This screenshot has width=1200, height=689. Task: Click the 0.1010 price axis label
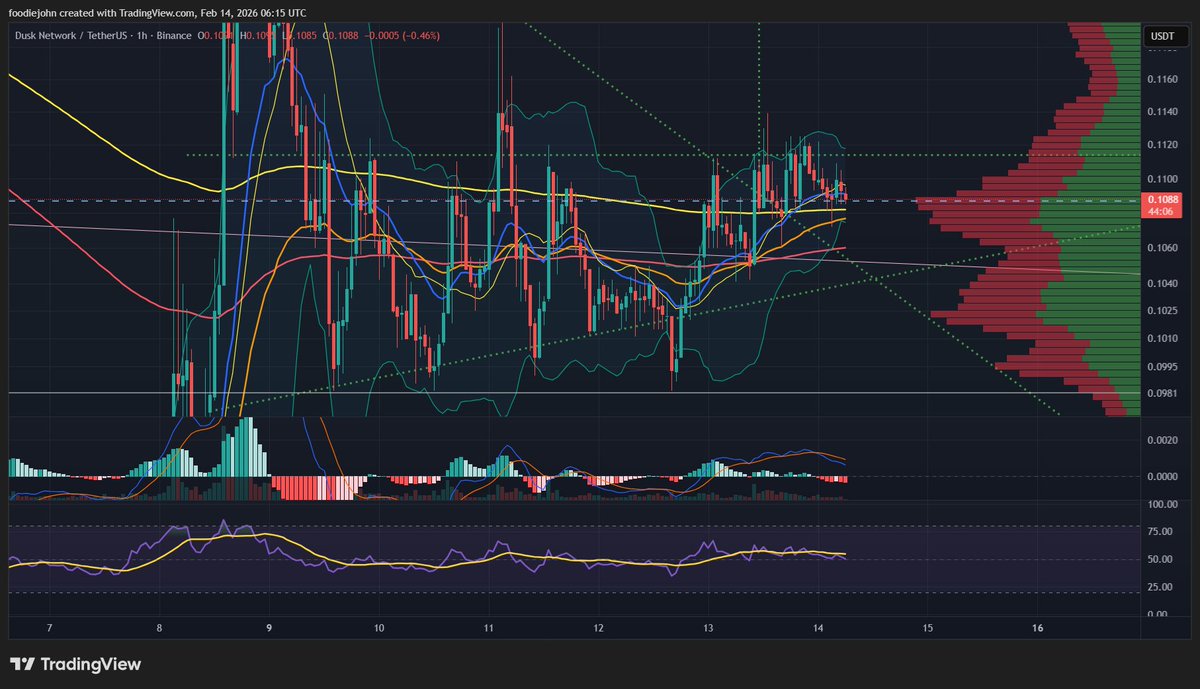pyautogui.click(x=1162, y=339)
